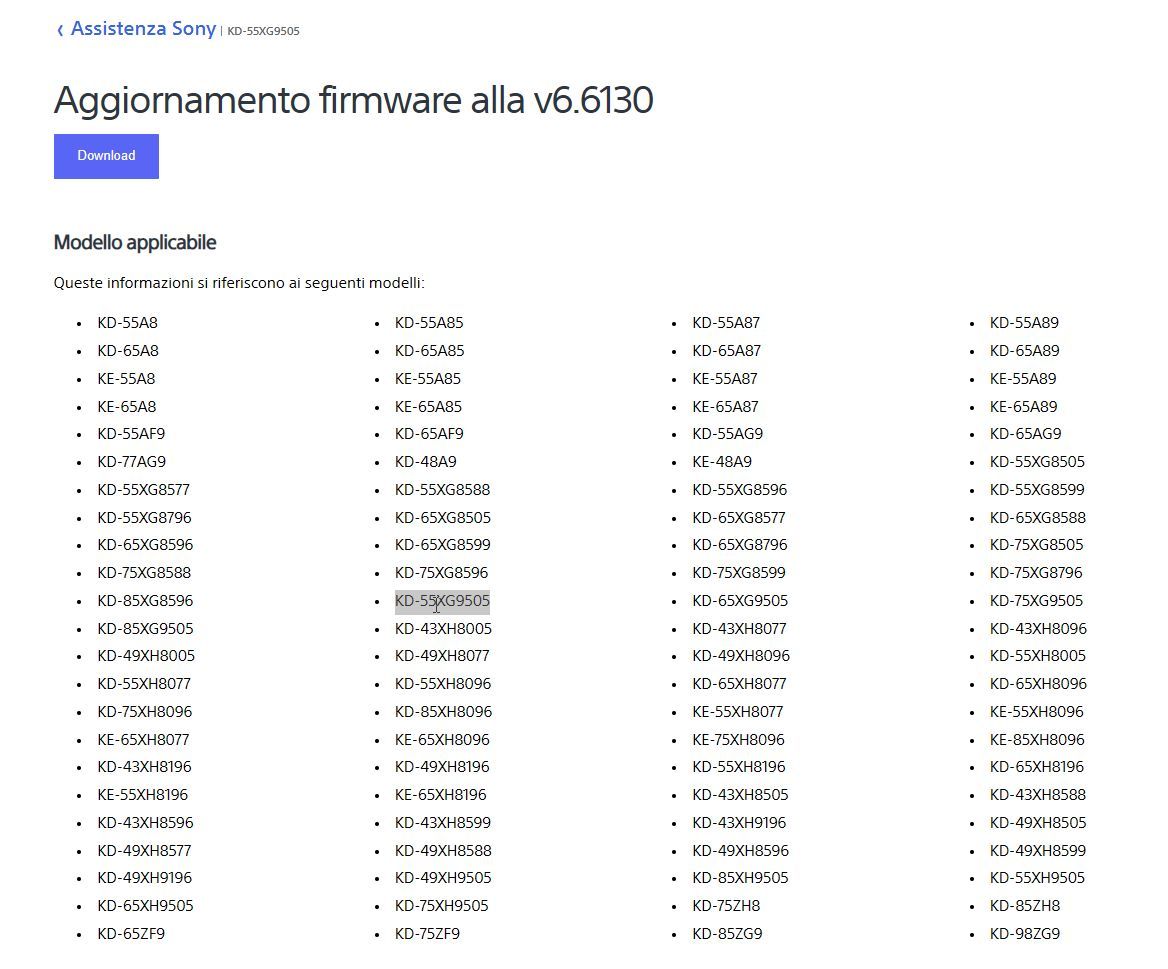Click the KD-85ZG9 model entry
The height and width of the screenshot is (969, 1168).
[x=727, y=934]
